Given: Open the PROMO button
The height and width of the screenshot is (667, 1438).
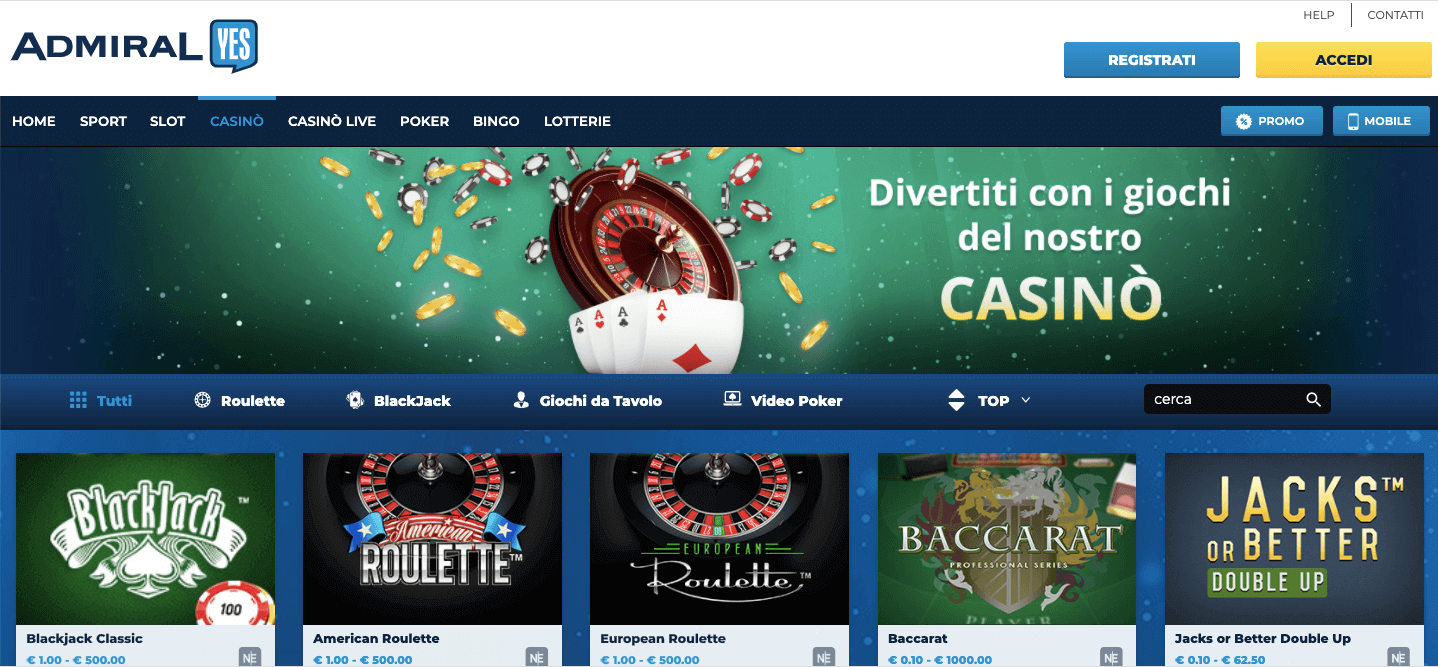Looking at the screenshot, I should pos(1272,121).
